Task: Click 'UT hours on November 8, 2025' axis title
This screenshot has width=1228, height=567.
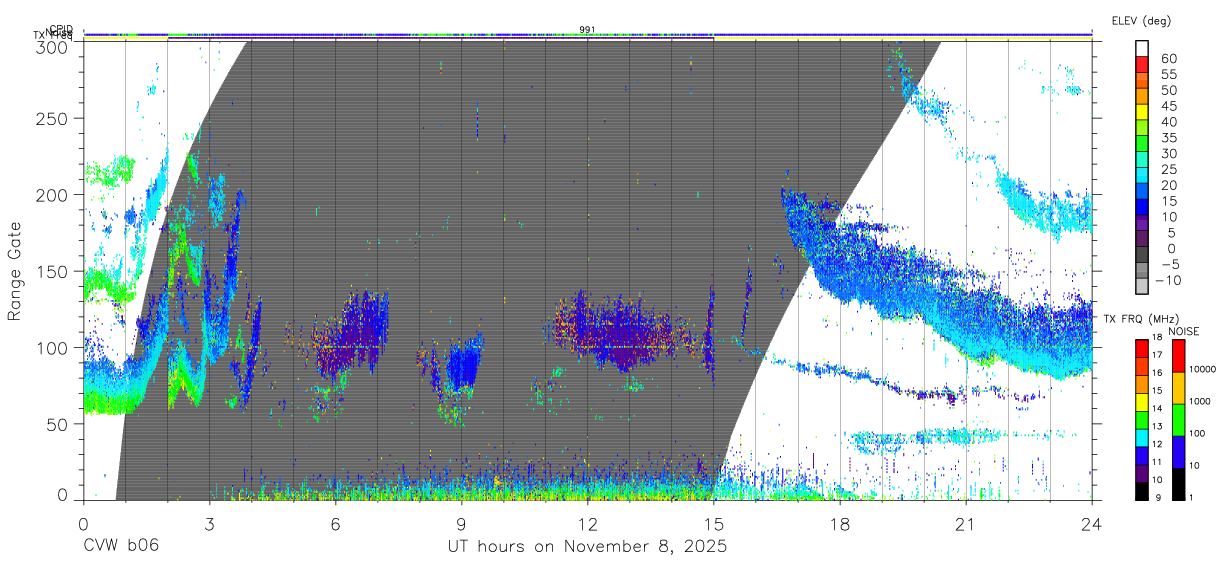Action: pyautogui.click(x=586, y=547)
